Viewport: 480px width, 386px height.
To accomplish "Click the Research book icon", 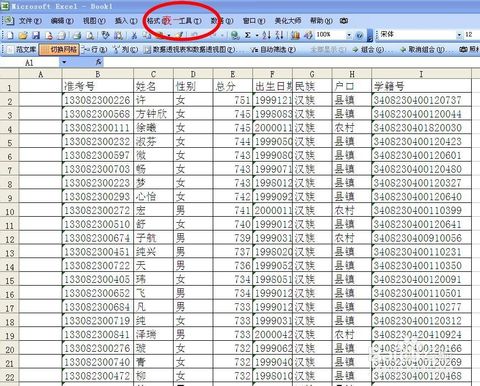I will (118, 35).
